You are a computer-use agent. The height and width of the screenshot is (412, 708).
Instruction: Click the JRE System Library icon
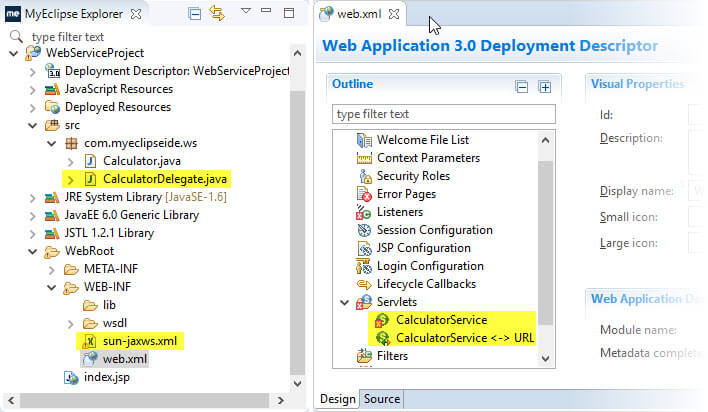[x=52, y=197]
